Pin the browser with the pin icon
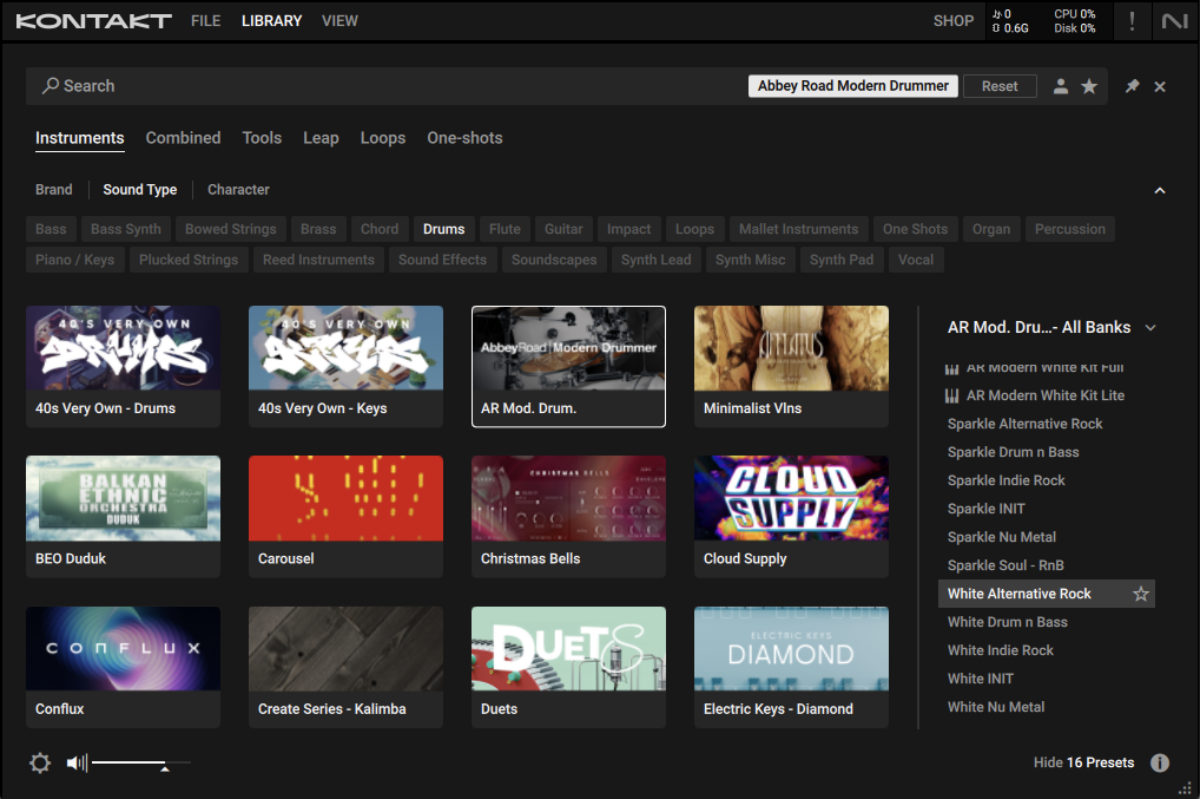The width and height of the screenshot is (1200, 799). [1132, 86]
